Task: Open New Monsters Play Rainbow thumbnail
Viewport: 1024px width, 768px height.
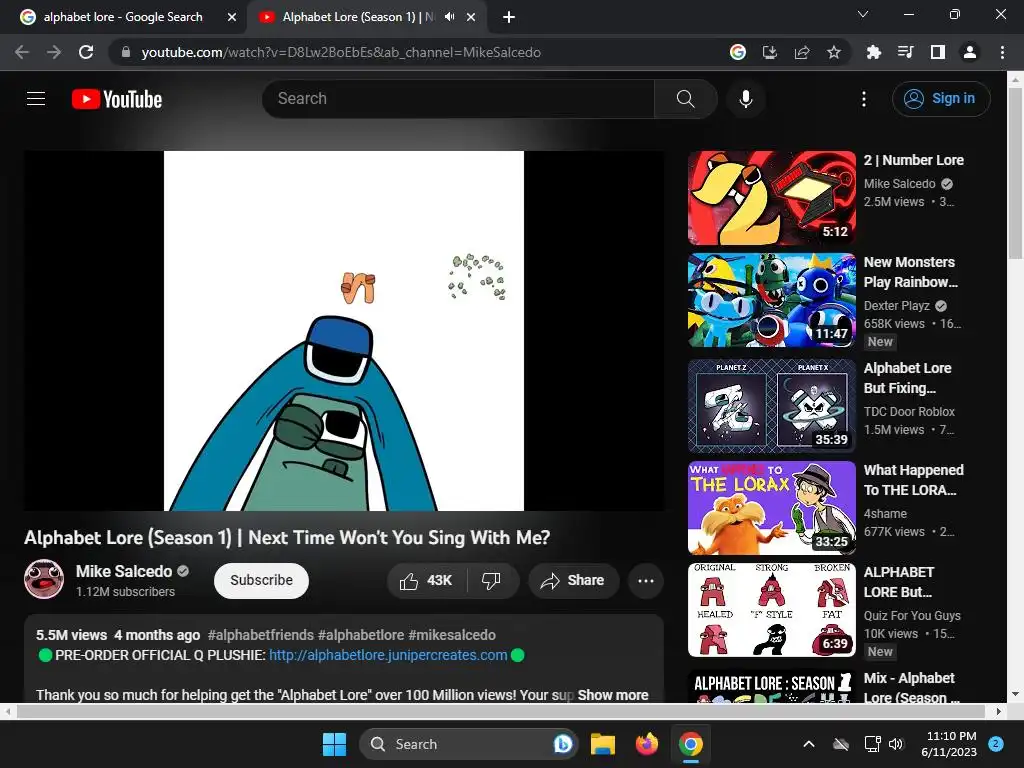Action: coord(771,300)
